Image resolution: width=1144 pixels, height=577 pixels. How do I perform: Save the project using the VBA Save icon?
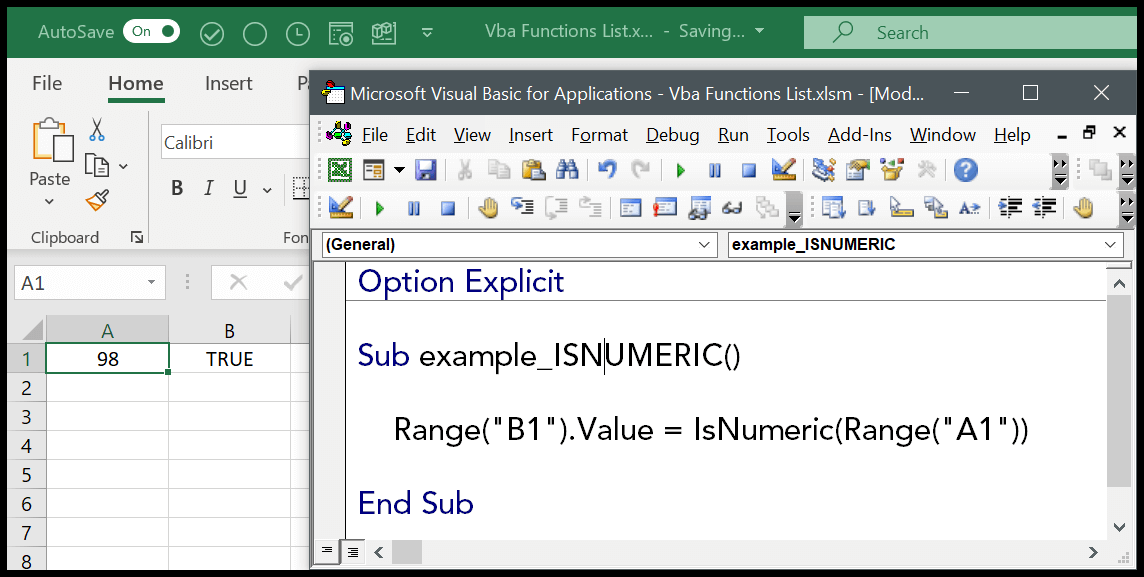[x=424, y=170]
